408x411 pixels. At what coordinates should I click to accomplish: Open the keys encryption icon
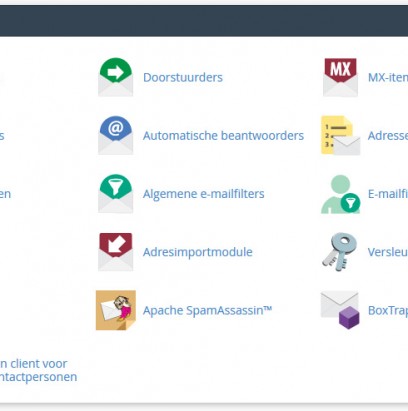340,252
